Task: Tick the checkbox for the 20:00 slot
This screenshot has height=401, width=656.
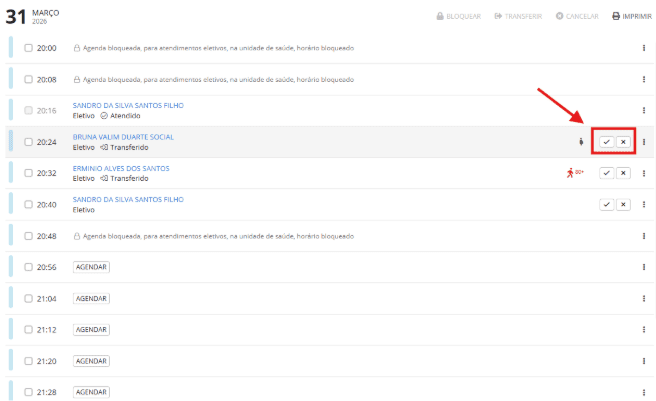Action: [x=29, y=48]
